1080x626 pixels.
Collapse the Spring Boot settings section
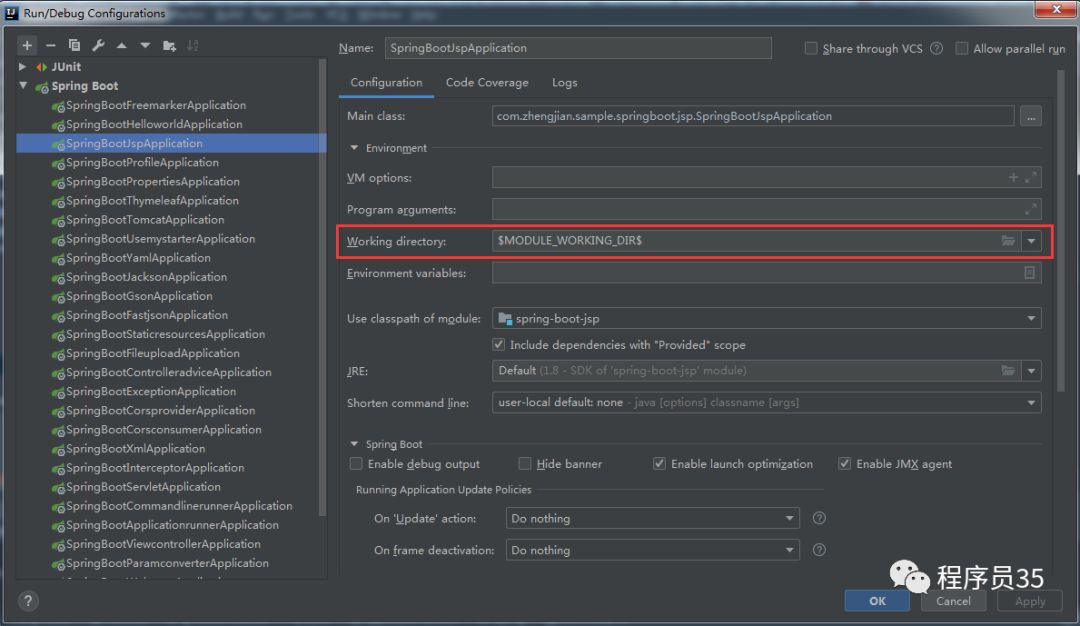tap(354, 444)
